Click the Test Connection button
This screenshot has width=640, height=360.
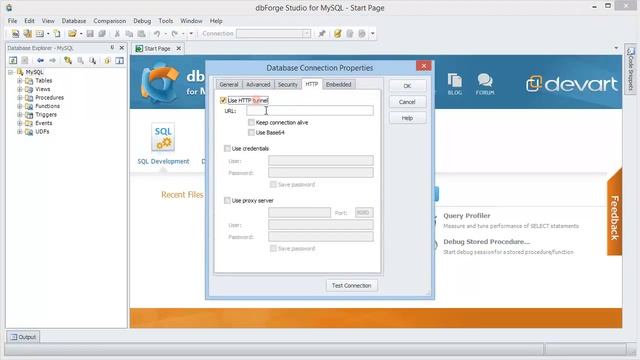351,286
